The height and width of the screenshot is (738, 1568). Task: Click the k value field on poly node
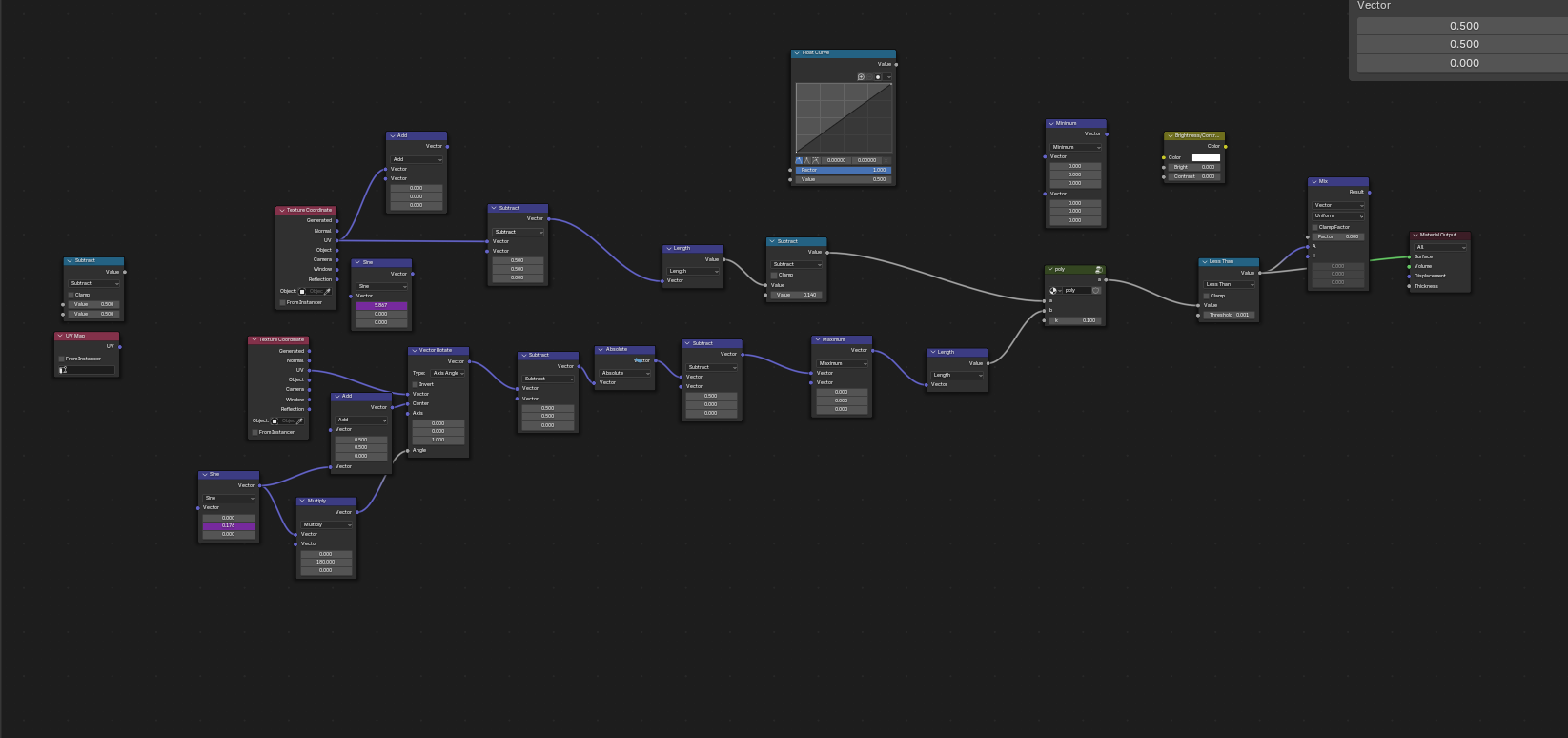(x=1075, y=320)
